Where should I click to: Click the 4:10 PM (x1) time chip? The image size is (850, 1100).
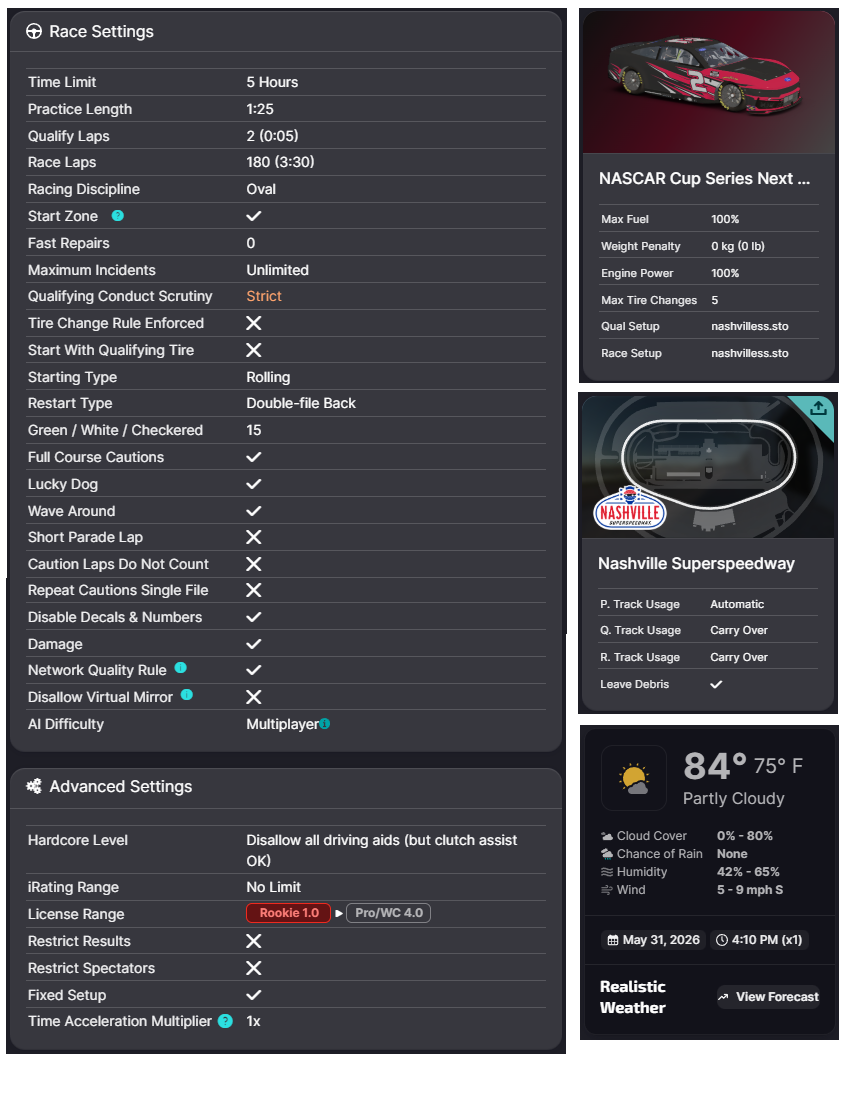pyautogui.click(x=760, y=940)
